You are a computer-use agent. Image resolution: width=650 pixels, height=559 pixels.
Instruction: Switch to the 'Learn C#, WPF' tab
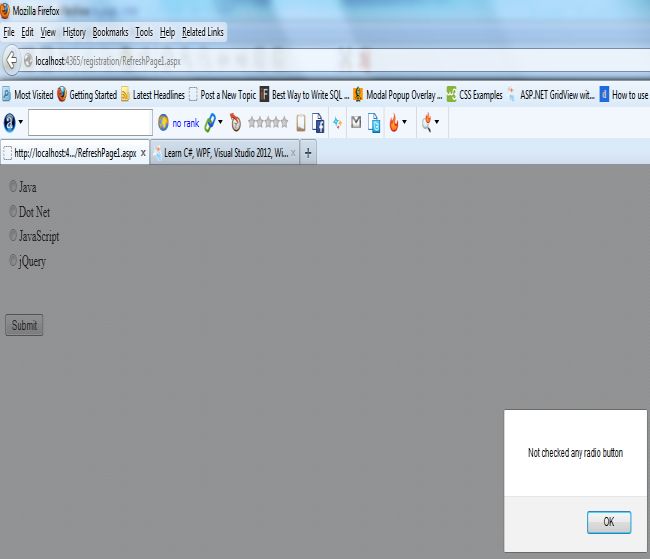point(224,153)
